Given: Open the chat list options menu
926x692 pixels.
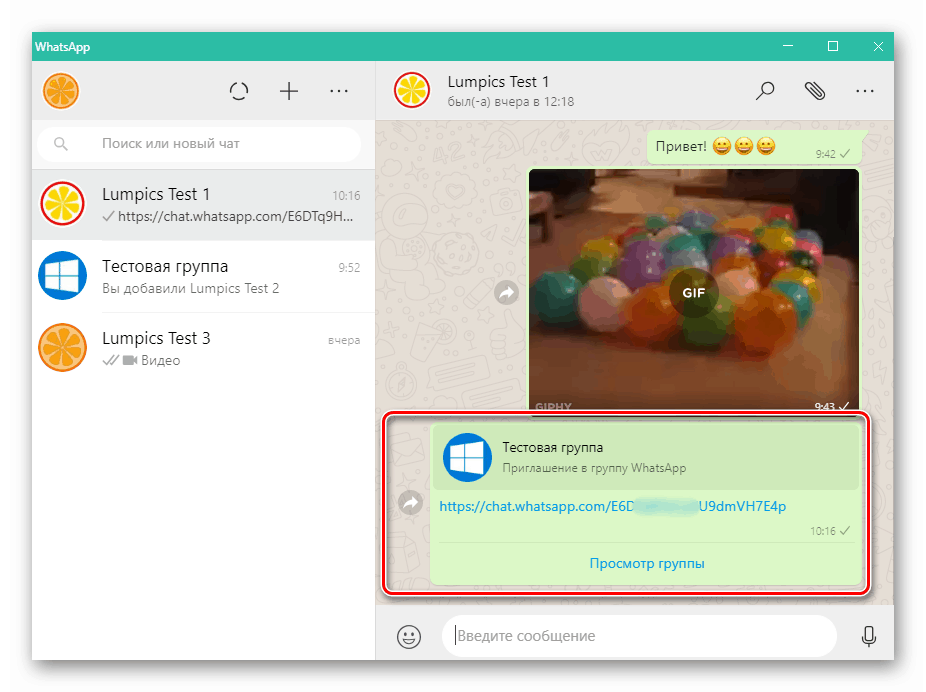Looking at the screenshot, I should point(338,90).
